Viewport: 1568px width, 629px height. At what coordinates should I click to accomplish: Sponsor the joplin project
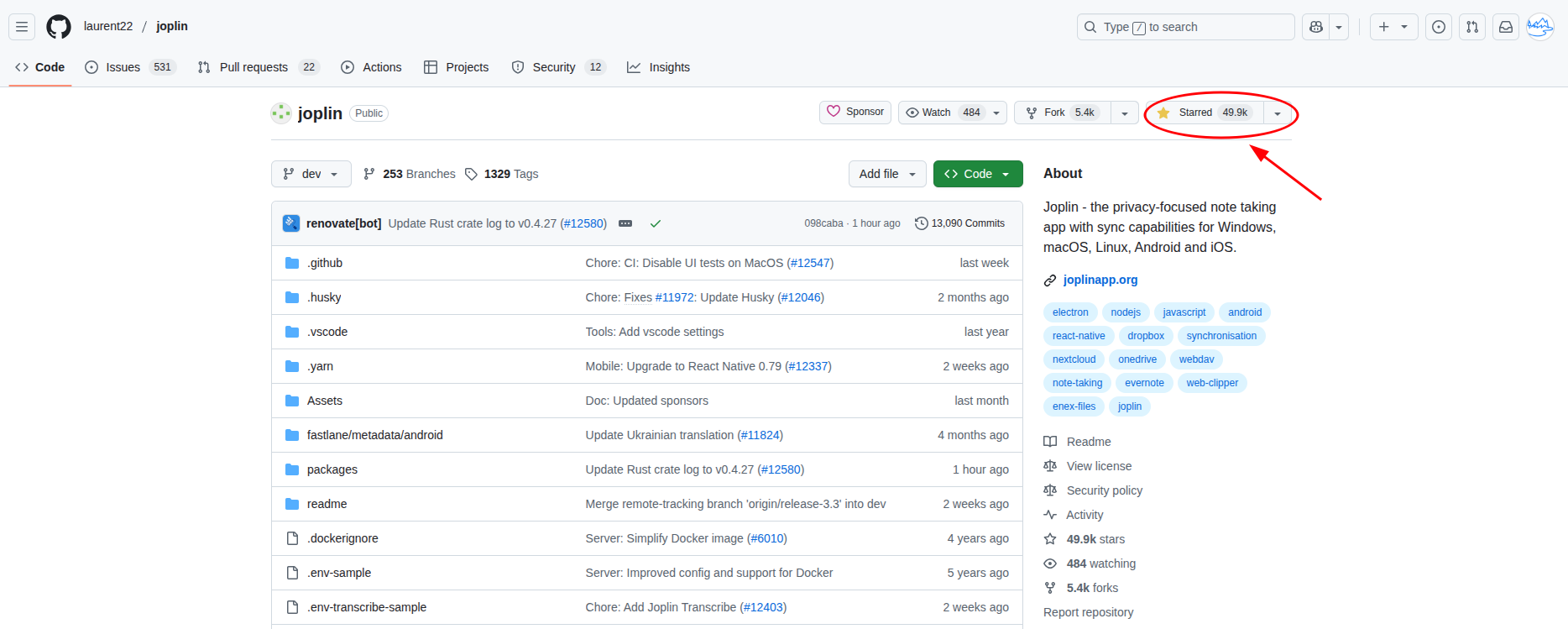pyautogui.click(x=855, y=112)
